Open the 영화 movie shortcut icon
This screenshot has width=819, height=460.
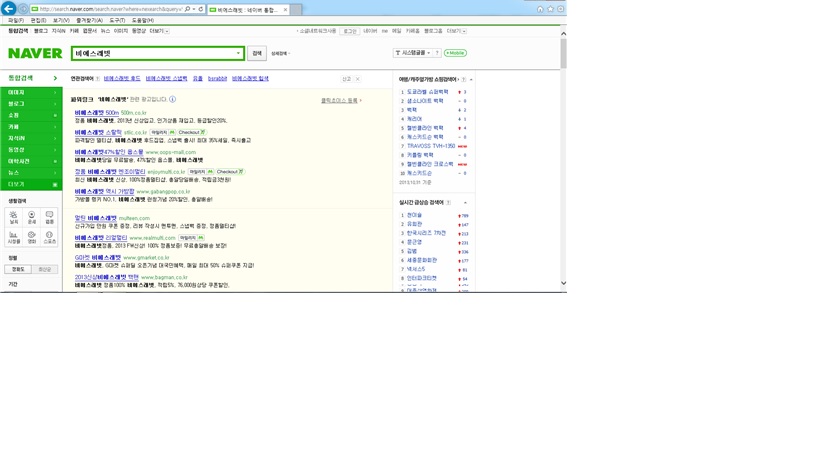(x=31, y=237)
